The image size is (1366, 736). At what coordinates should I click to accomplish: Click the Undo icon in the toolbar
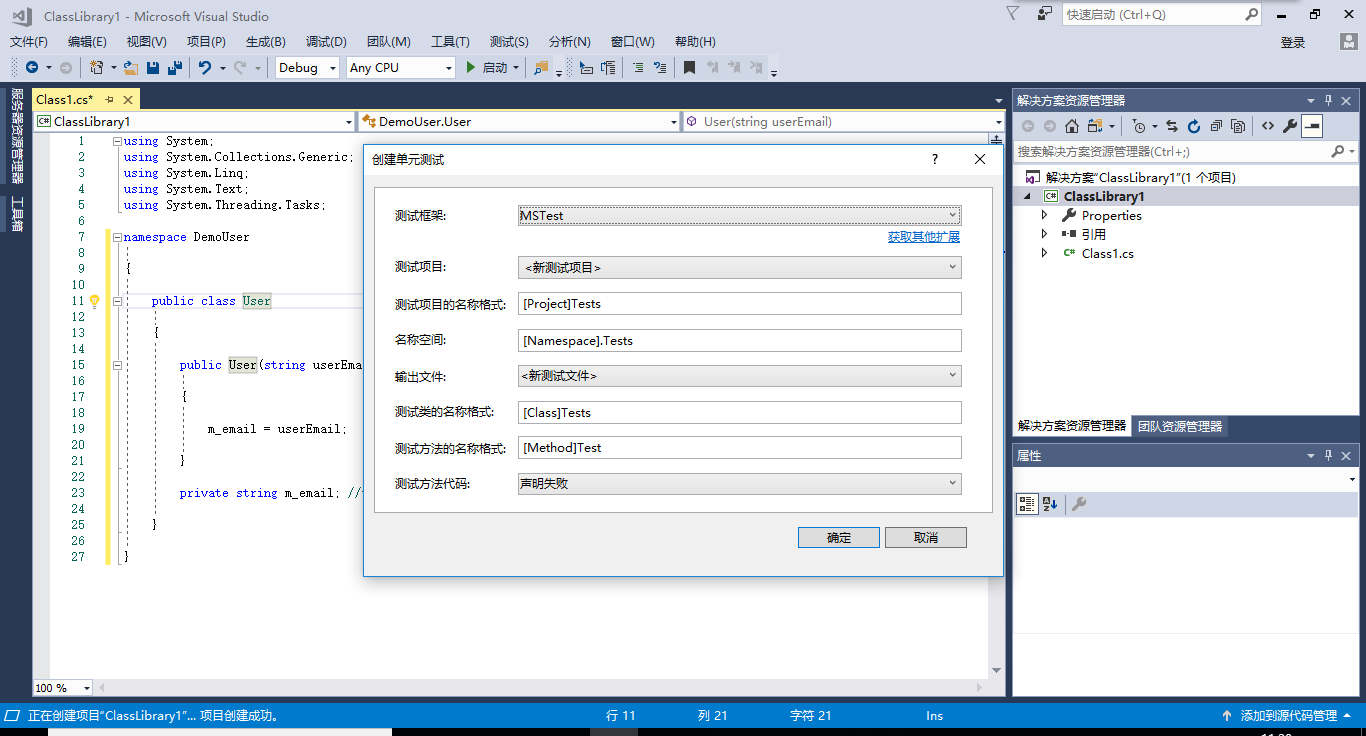[204, 68]
